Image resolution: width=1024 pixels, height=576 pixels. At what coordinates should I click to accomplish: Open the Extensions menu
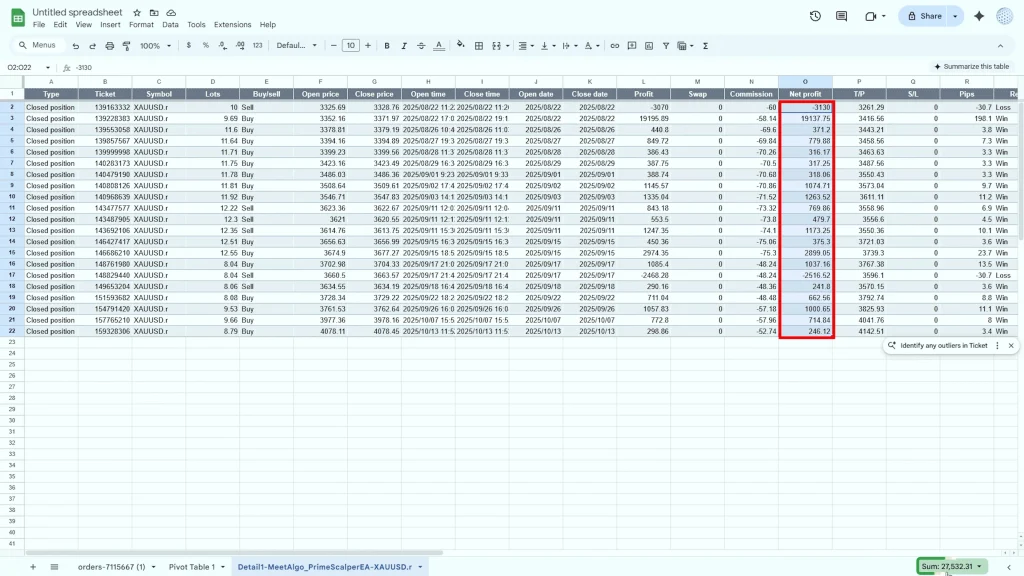(x=232, y=24)
